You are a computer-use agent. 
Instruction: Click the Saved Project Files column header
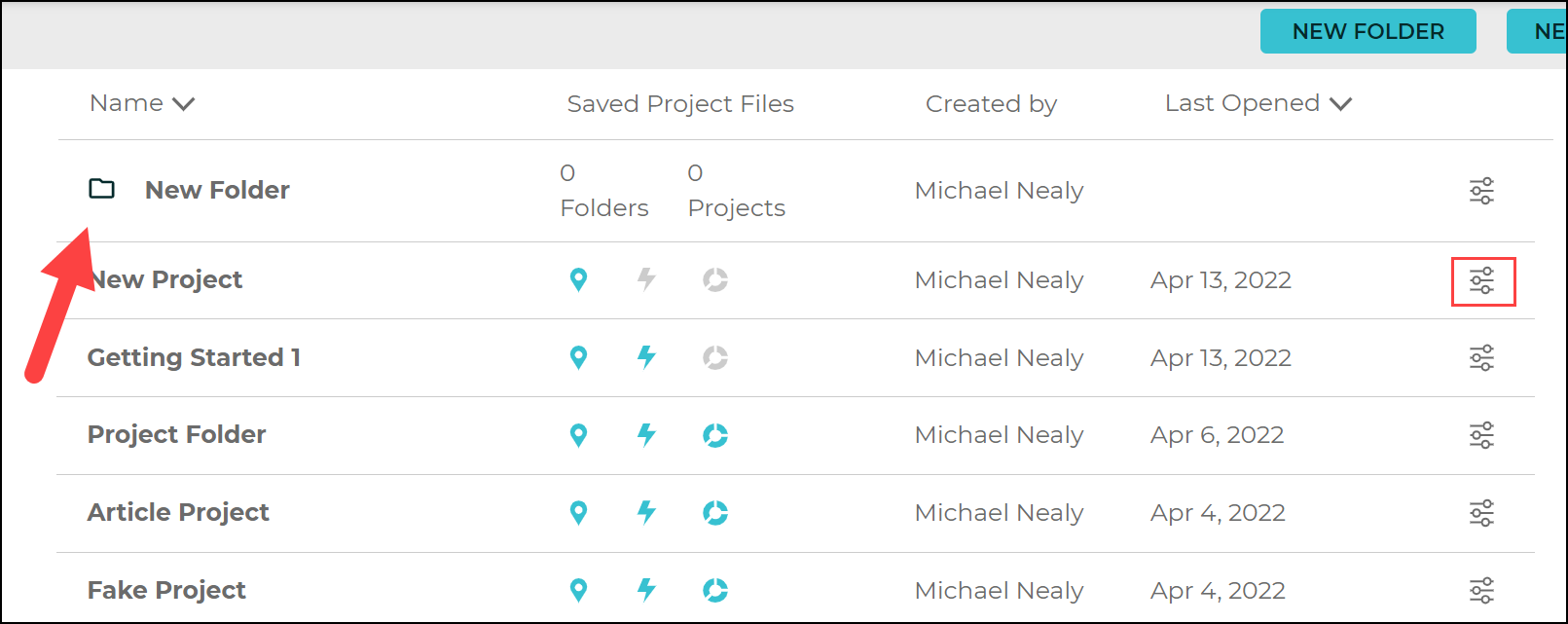(x=680, y=104)
